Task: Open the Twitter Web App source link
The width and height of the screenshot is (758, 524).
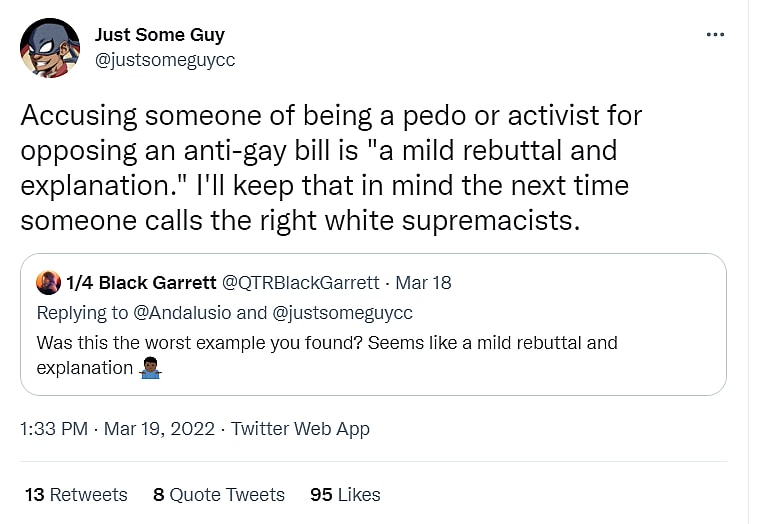Action: pos(300,429)
